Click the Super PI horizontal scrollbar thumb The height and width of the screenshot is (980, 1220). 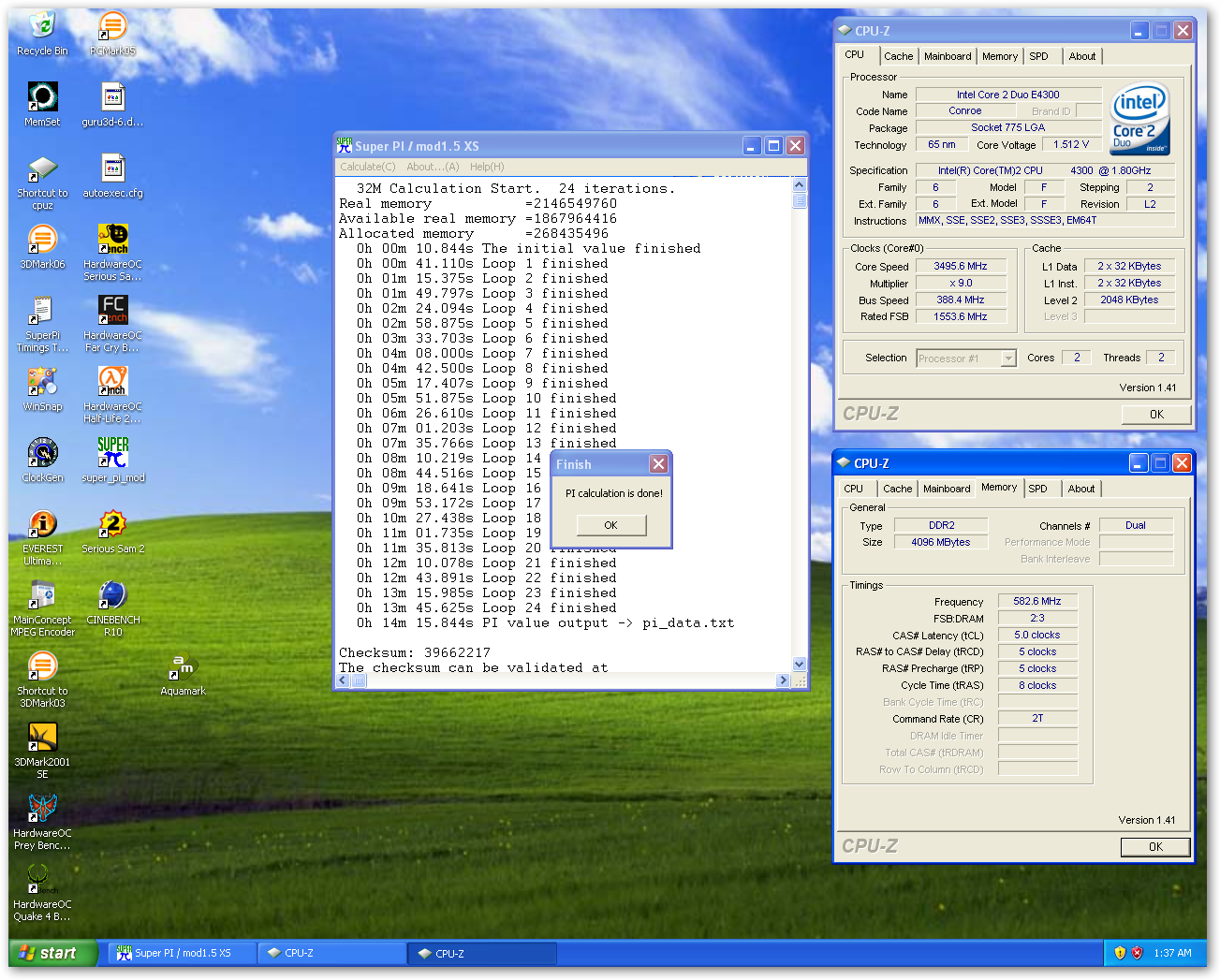click(x=359, y=680)
